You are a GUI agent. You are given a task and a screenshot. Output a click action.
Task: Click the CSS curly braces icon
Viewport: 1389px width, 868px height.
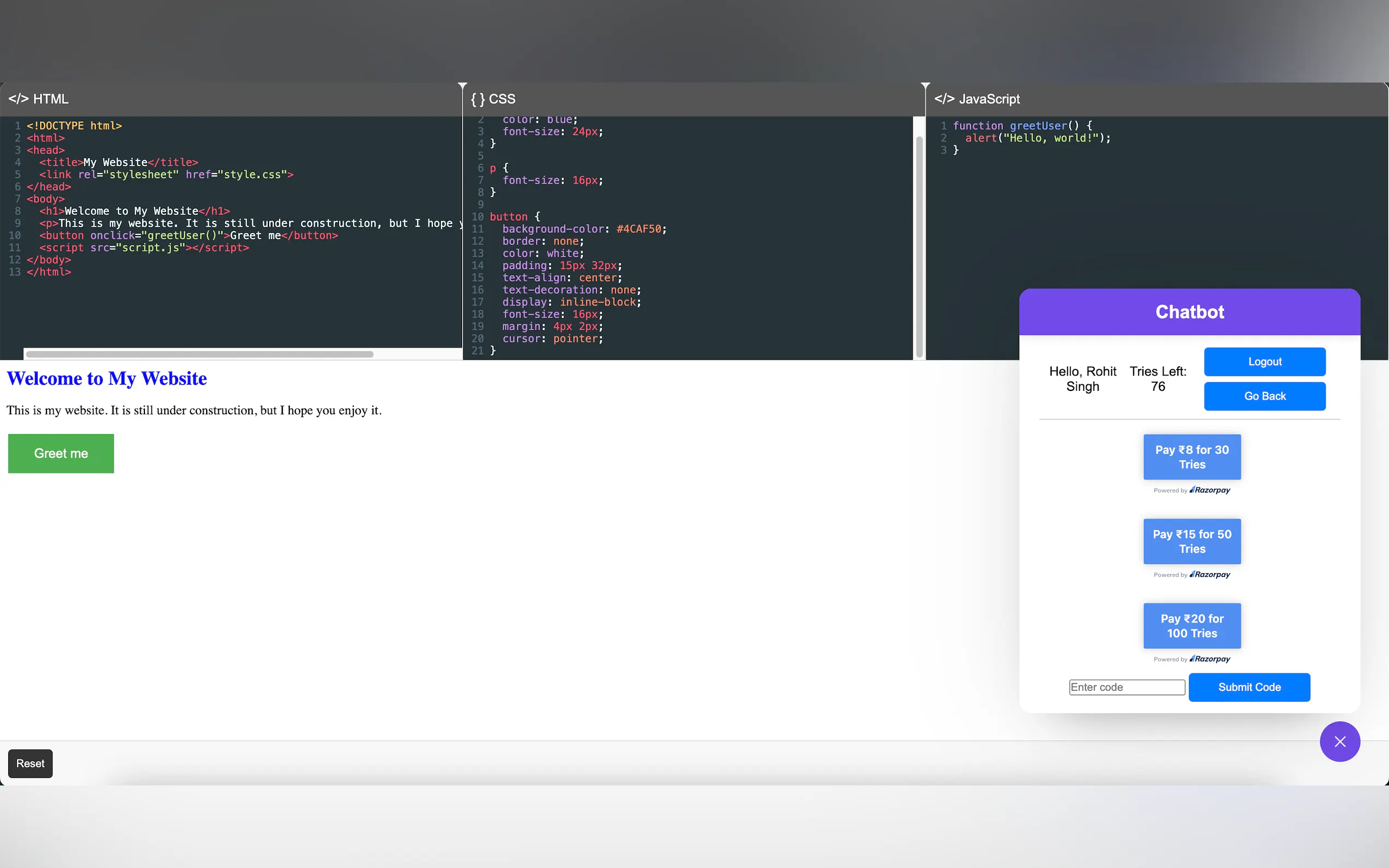click(x=477, y=99)
